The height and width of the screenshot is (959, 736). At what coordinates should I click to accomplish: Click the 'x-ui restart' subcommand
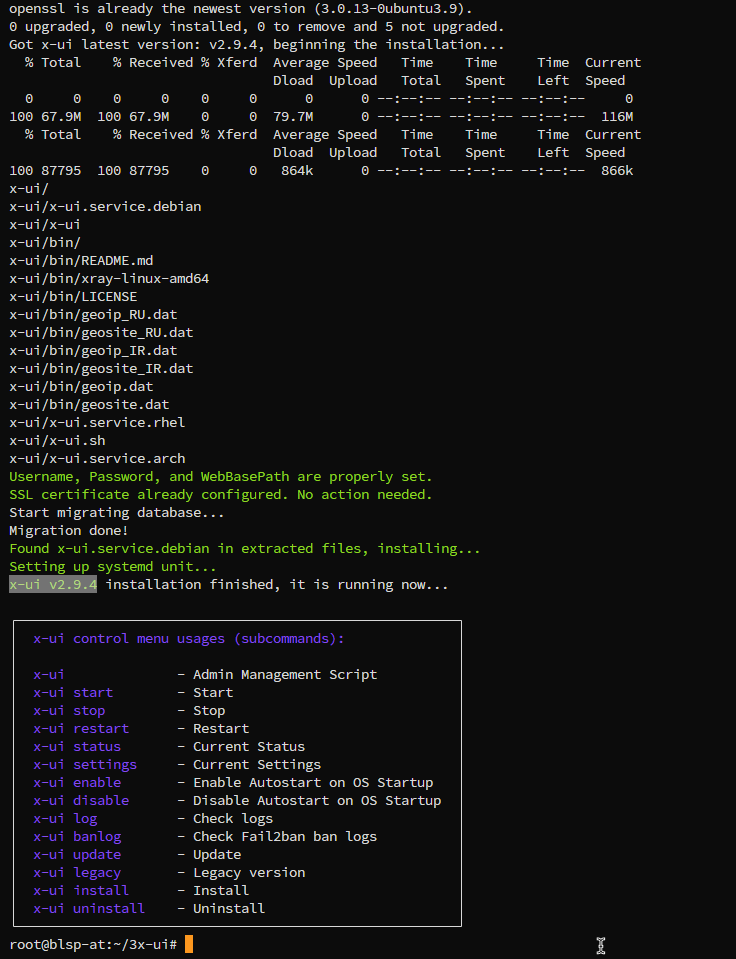point(81,728)
